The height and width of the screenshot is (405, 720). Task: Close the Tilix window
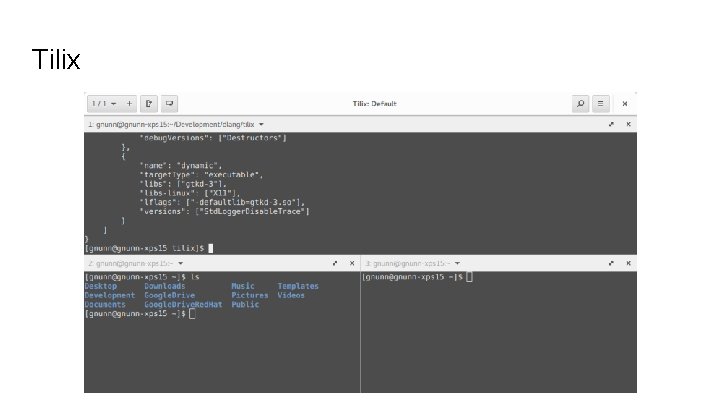point(624,104)
